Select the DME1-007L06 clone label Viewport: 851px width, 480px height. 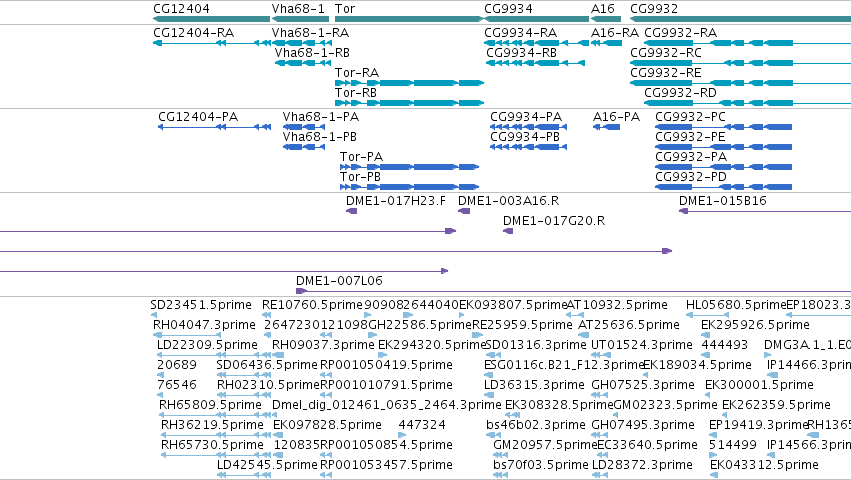click(339, 281)
